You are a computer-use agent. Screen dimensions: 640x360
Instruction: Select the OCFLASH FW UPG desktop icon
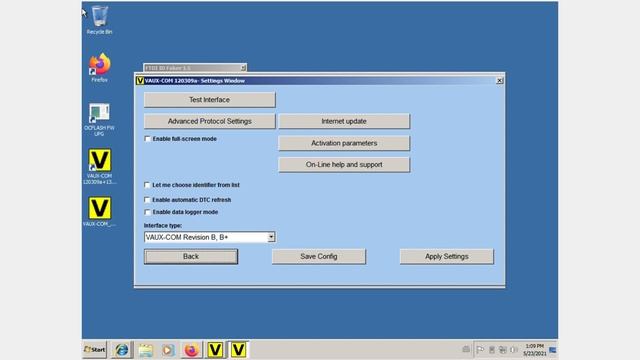coord(99,119)
